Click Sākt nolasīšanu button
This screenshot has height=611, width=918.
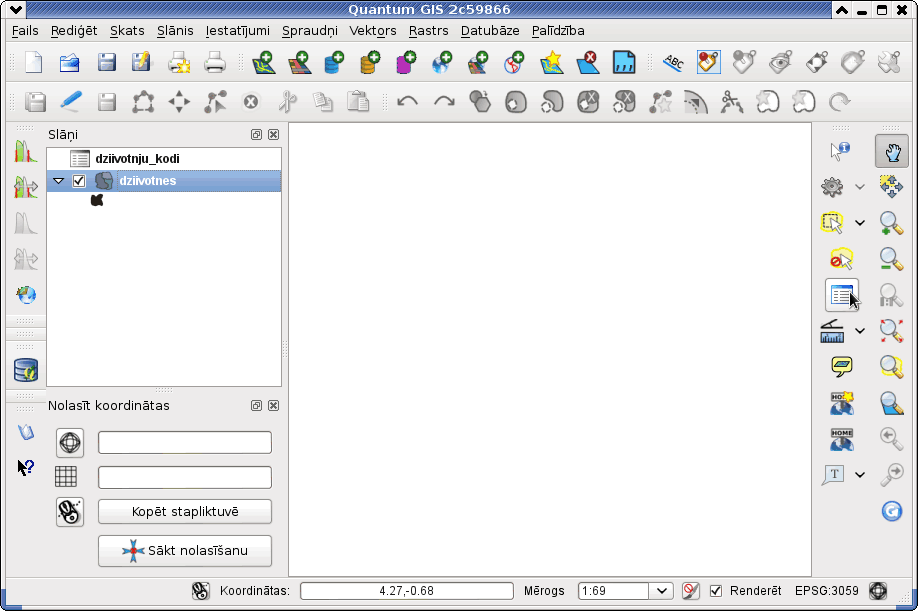coord(185,551)
